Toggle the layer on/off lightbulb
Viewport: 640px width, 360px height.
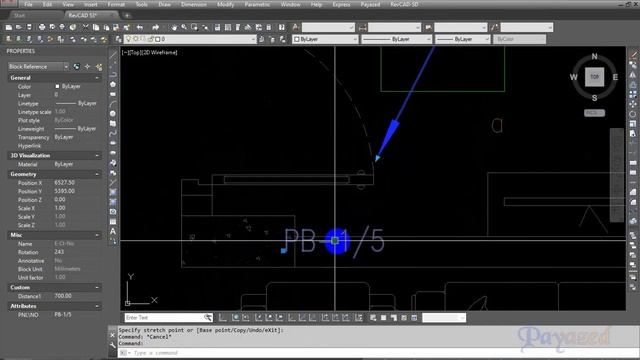coord(129,39)
